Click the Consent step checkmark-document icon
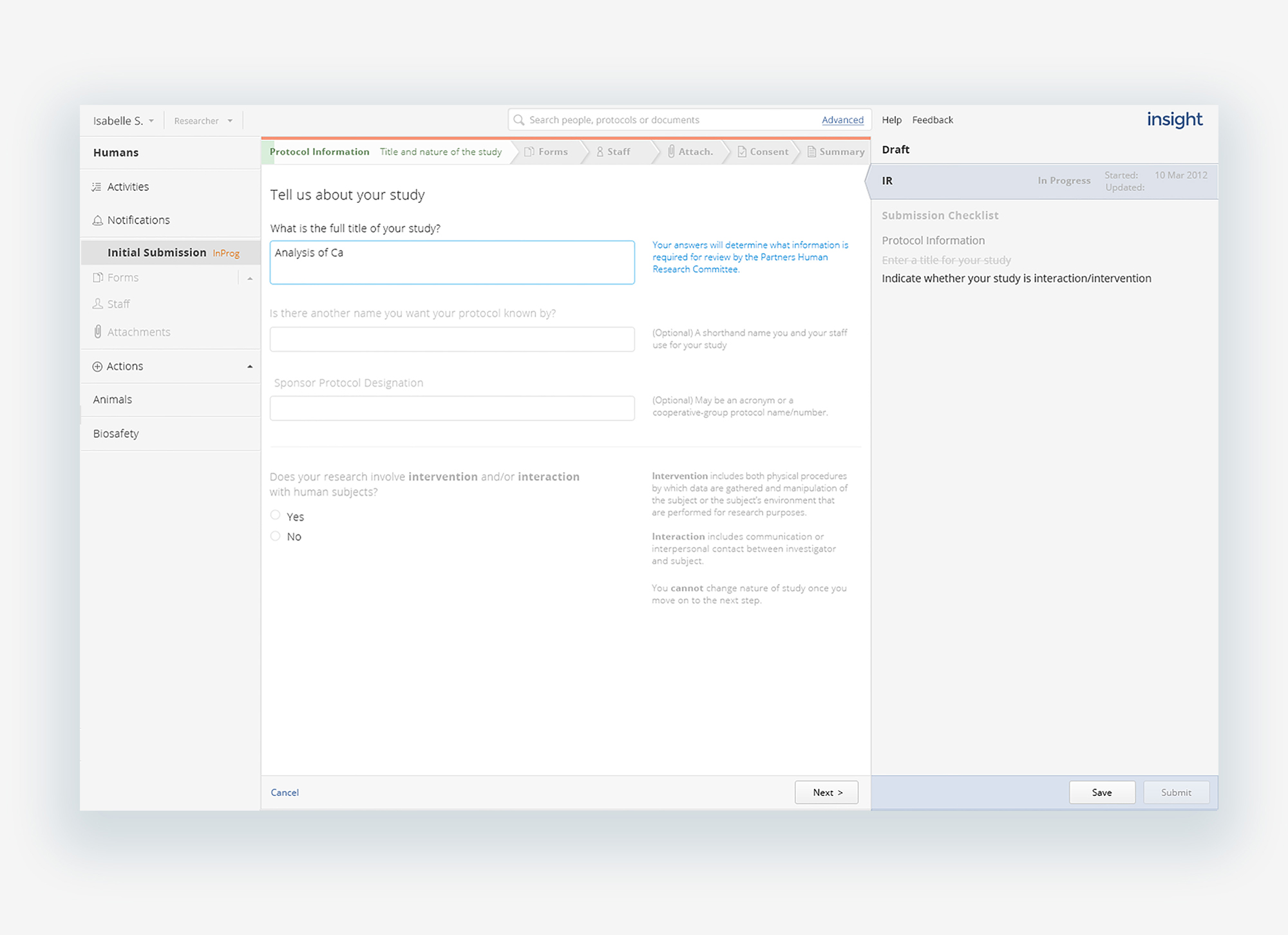Image resolution: width=1288 pixels, height=935 pixels. 742,152
